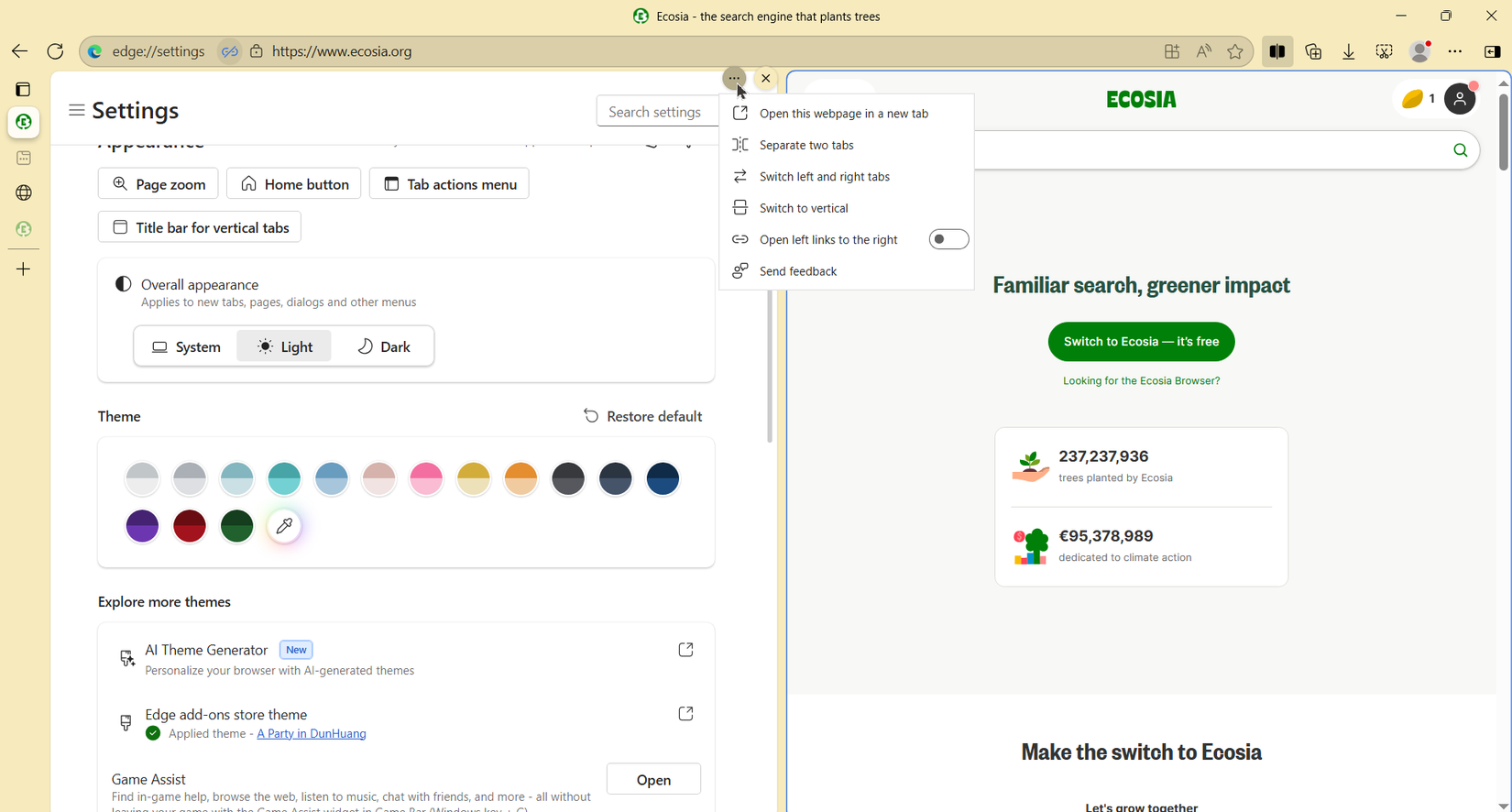Click the Search settings field
The height and width of the screenshot is (812, 1512).
656,111
